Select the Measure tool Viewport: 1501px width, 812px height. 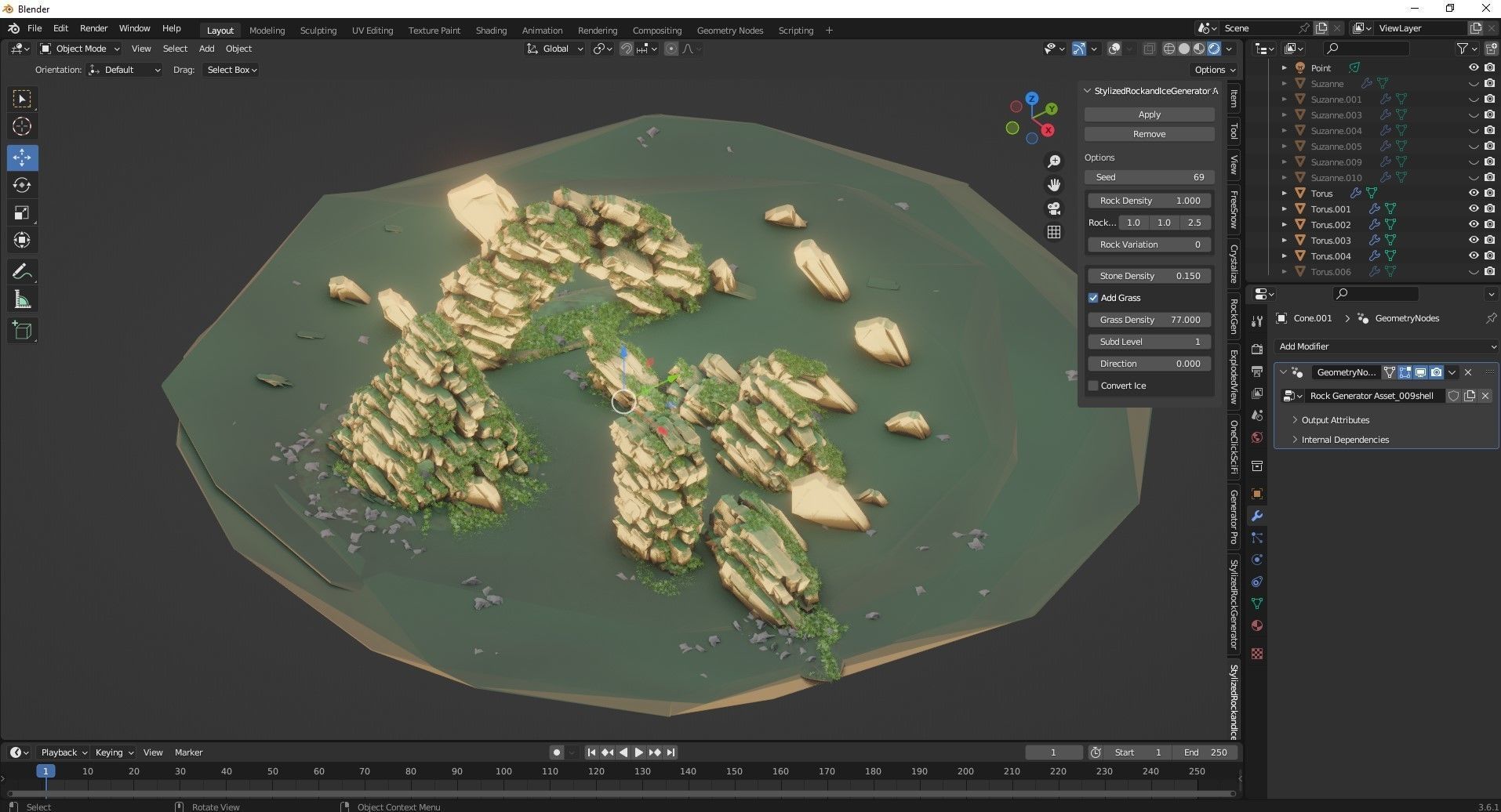coord(22,299)
